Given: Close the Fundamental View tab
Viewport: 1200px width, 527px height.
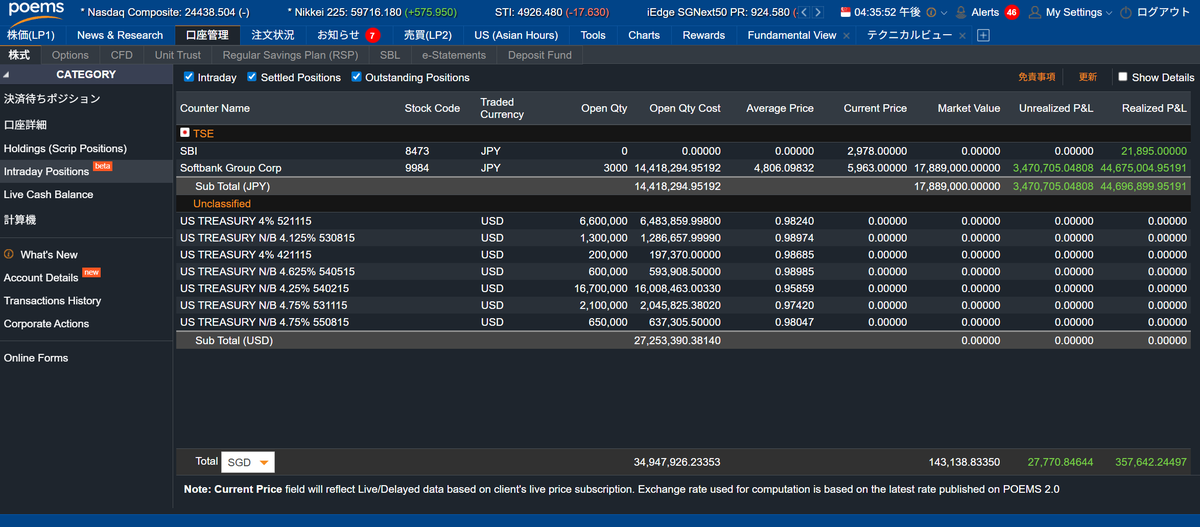Looking at the screenshot, I should click(847, 35).
